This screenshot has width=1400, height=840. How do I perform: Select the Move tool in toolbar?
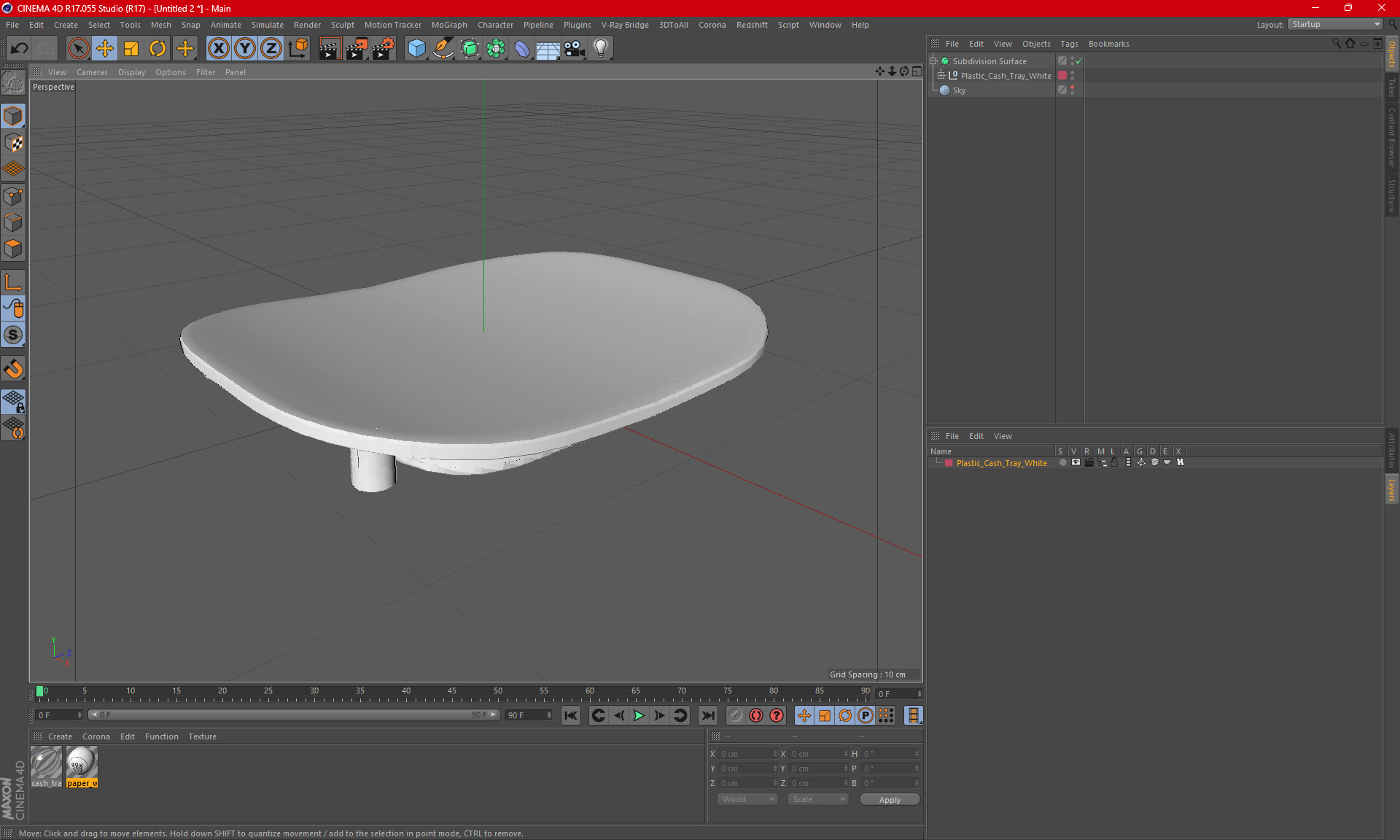tap(105, 49)
